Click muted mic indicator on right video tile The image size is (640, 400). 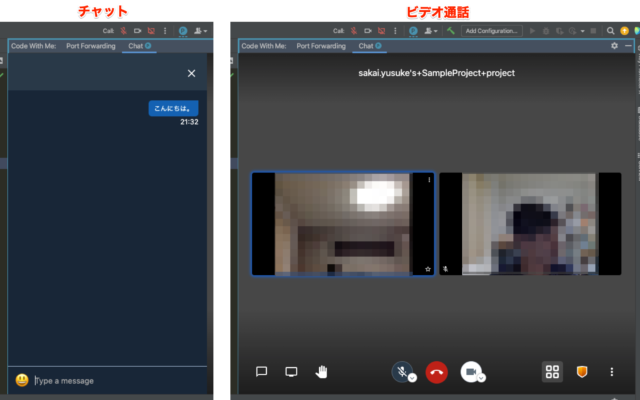(x=446, y=269)
